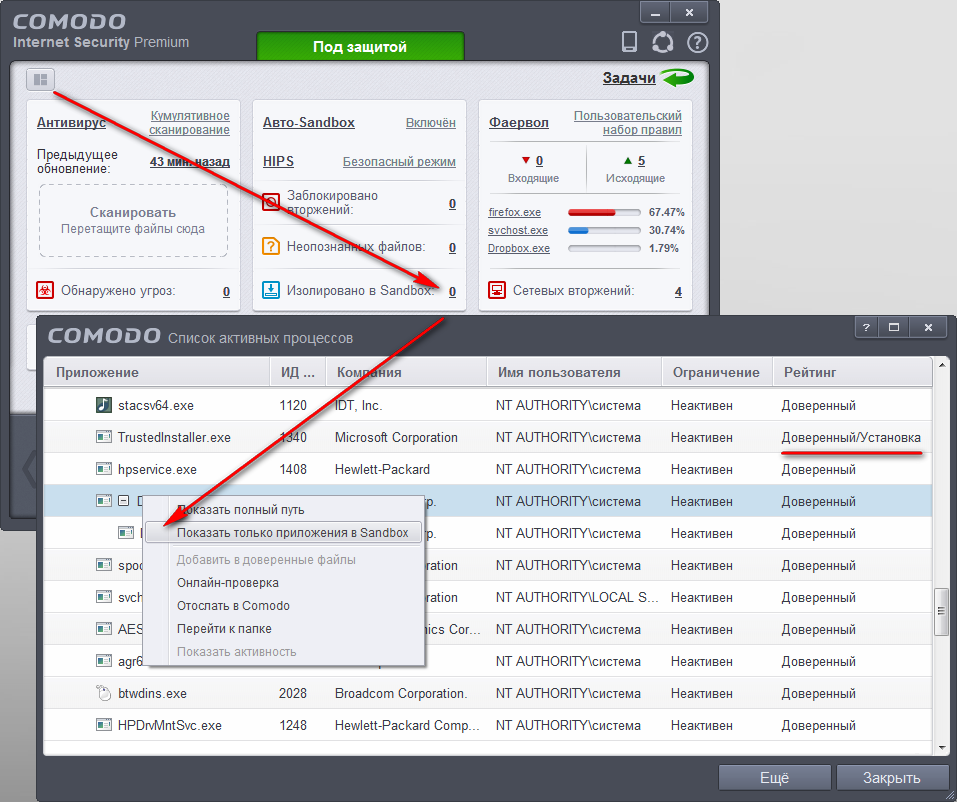Select the stacsv64.exe music note icon
The width and height of the screenshot is (957, 802).
[104, 405]
